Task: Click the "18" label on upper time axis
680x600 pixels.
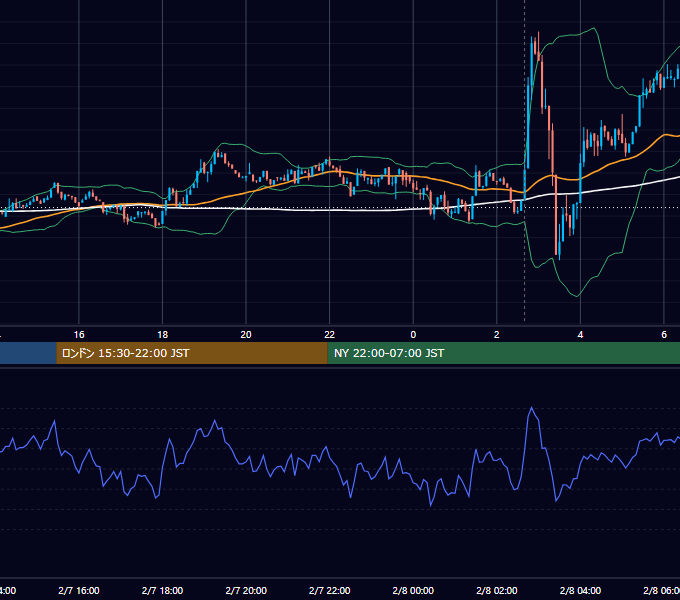Action: pyautogui.click(x=162, y=335)
